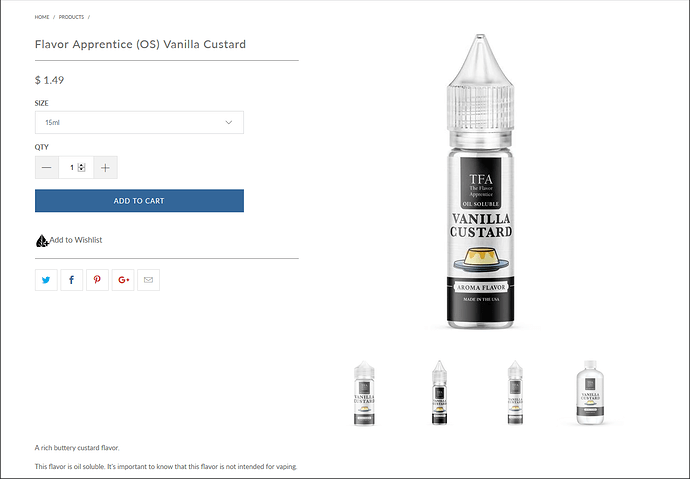Click Add to Wishlist text link
The height and width of the screenshot is (479, 690).
(76, 240)
